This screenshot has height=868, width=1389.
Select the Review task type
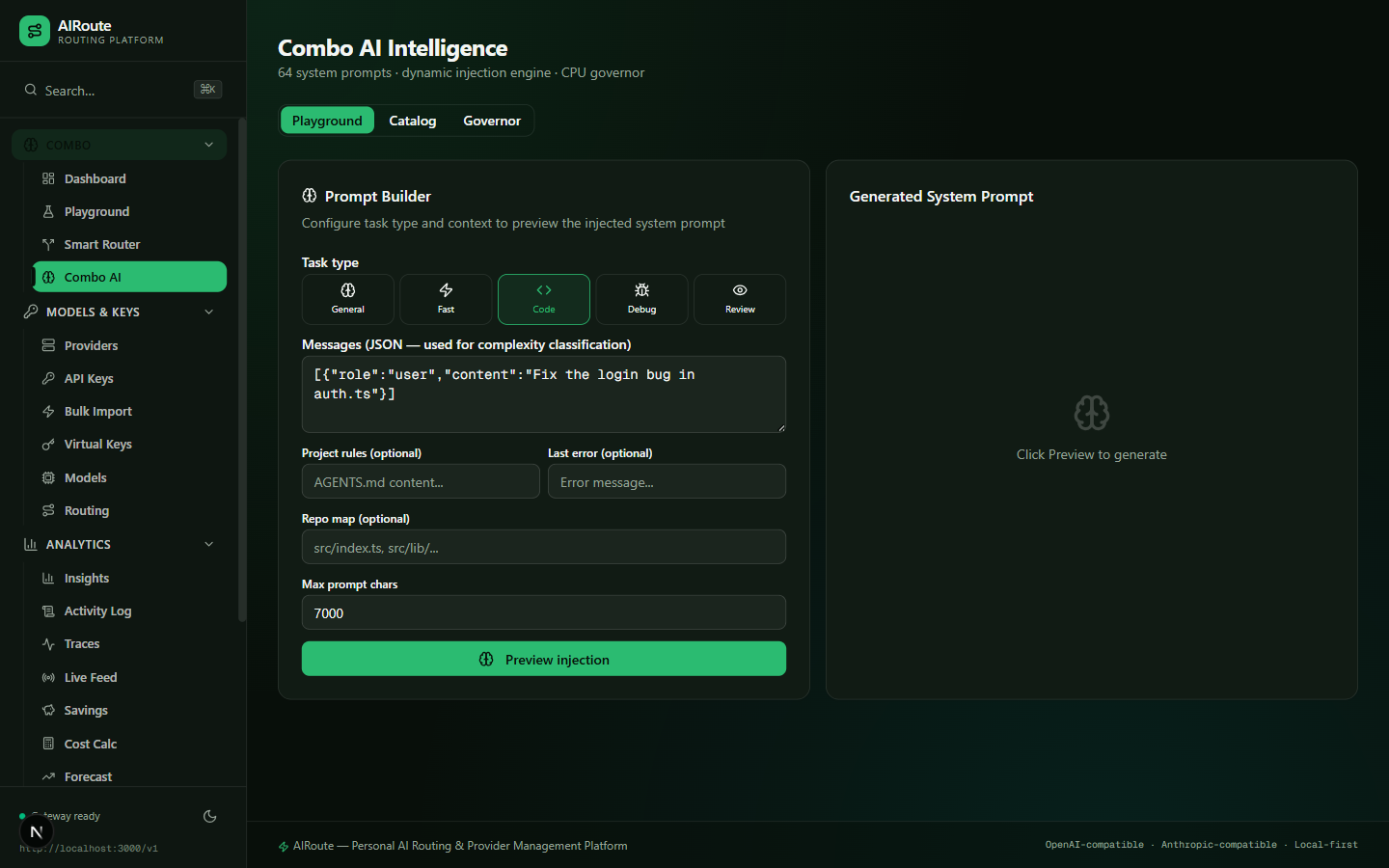(x=740, y=299)
